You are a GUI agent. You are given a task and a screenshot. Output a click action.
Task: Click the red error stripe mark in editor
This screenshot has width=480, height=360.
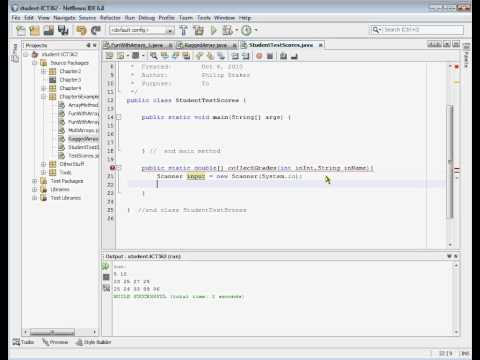point(456,170)
